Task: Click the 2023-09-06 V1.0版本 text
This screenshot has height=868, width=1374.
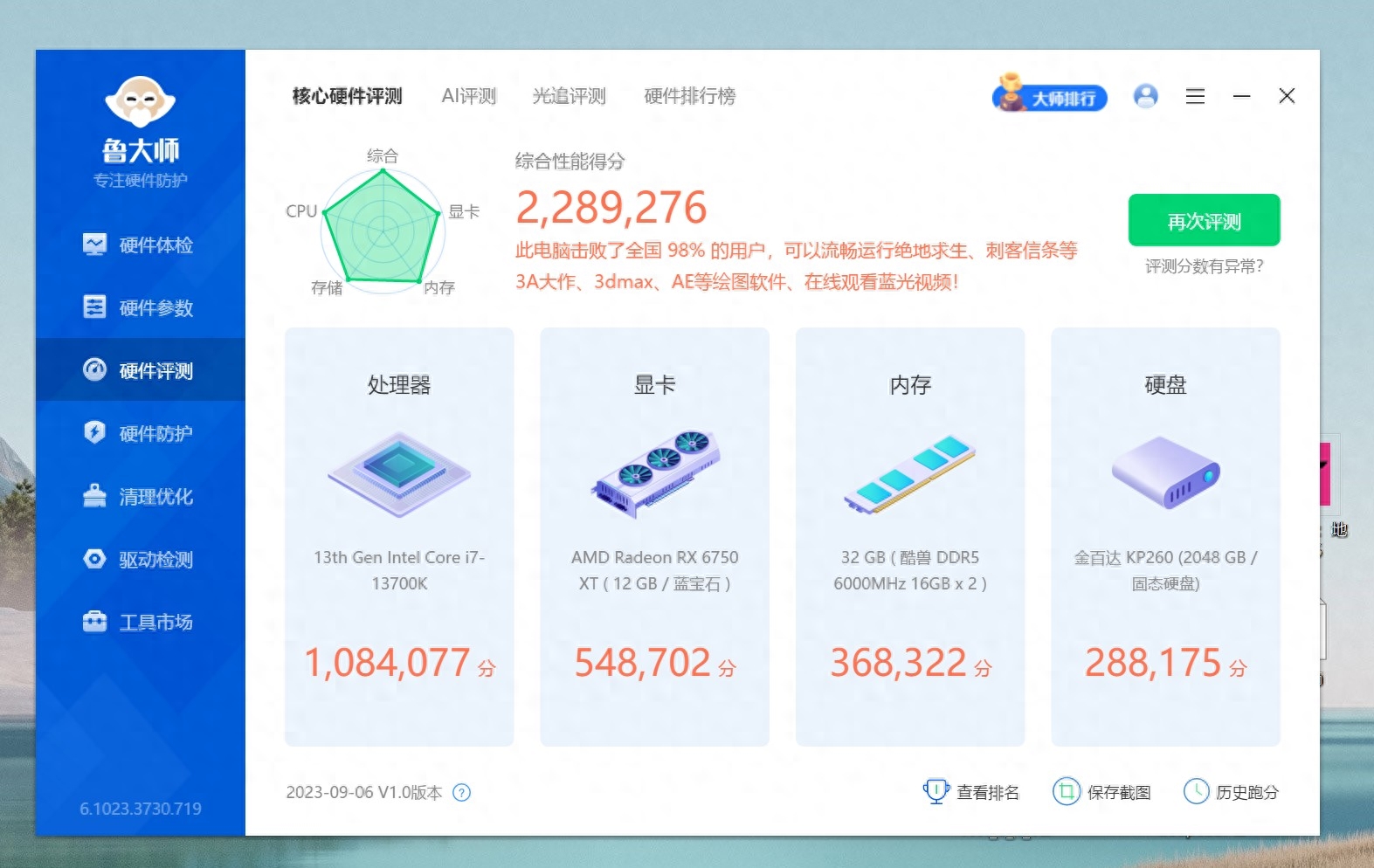Action: click(x=364, y=793)
